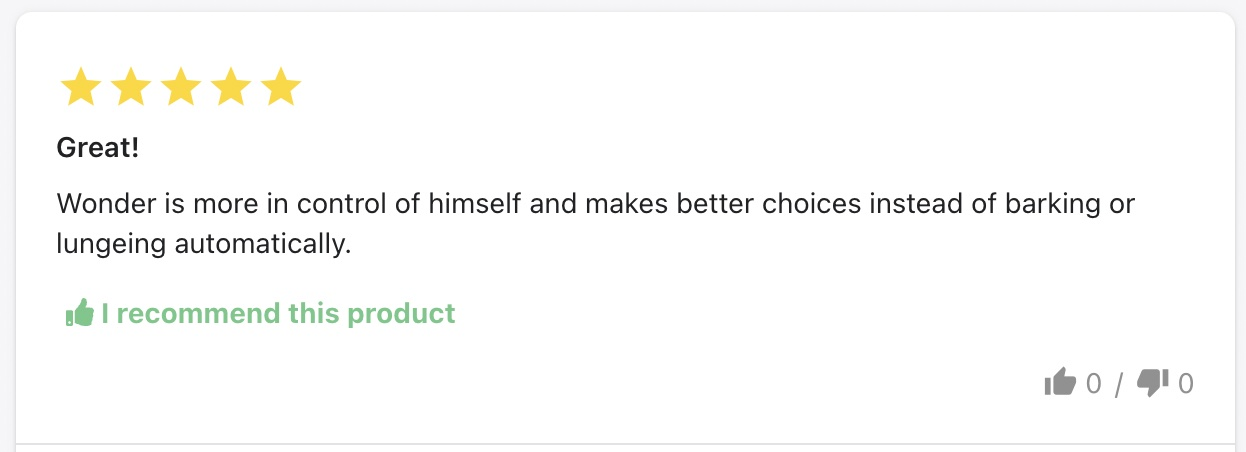The width and height of the screenshot is (1246, 452).
Task: Click the green thumbs-up recommend icon
Action: [x=79, y=313]
